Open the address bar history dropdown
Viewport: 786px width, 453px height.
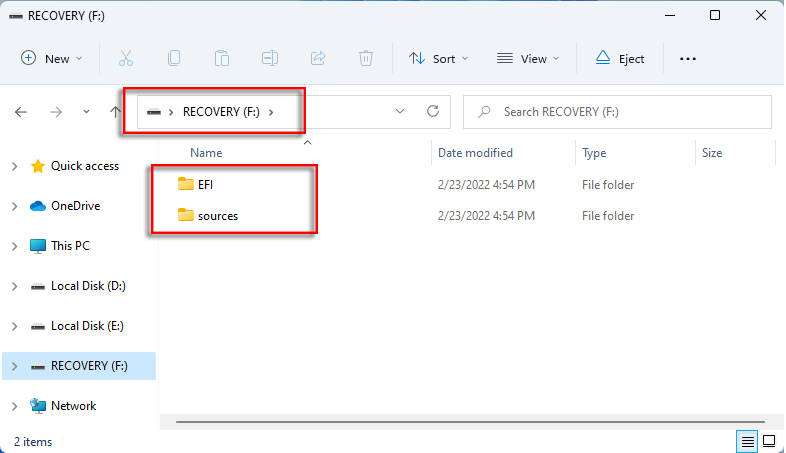[401, 112]
